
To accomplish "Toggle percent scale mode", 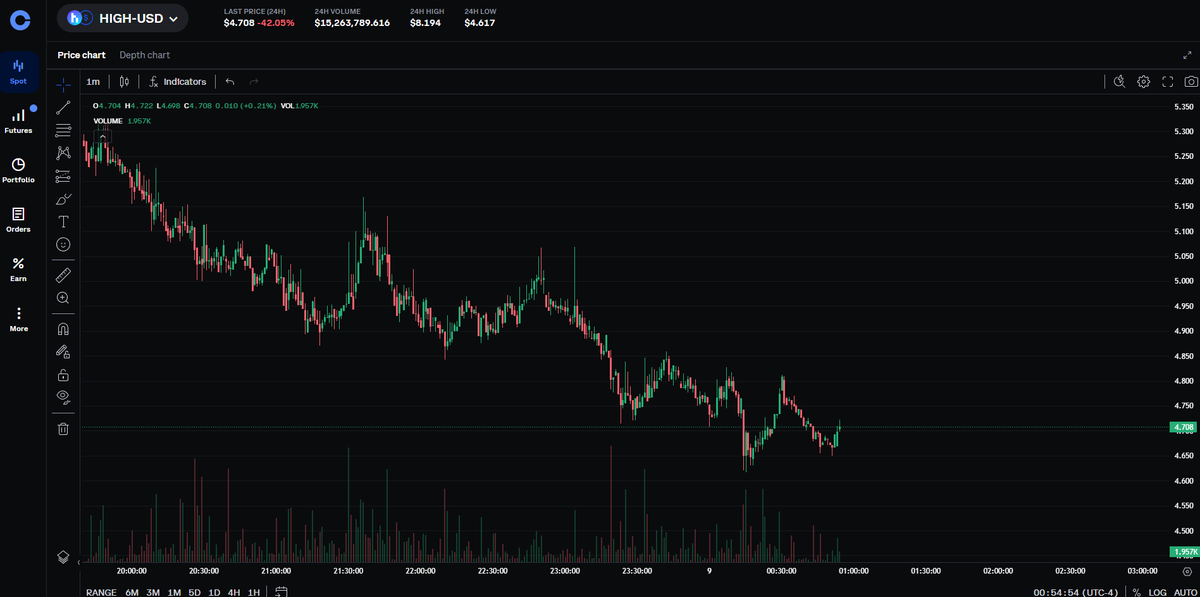I will pos(1137,592).
